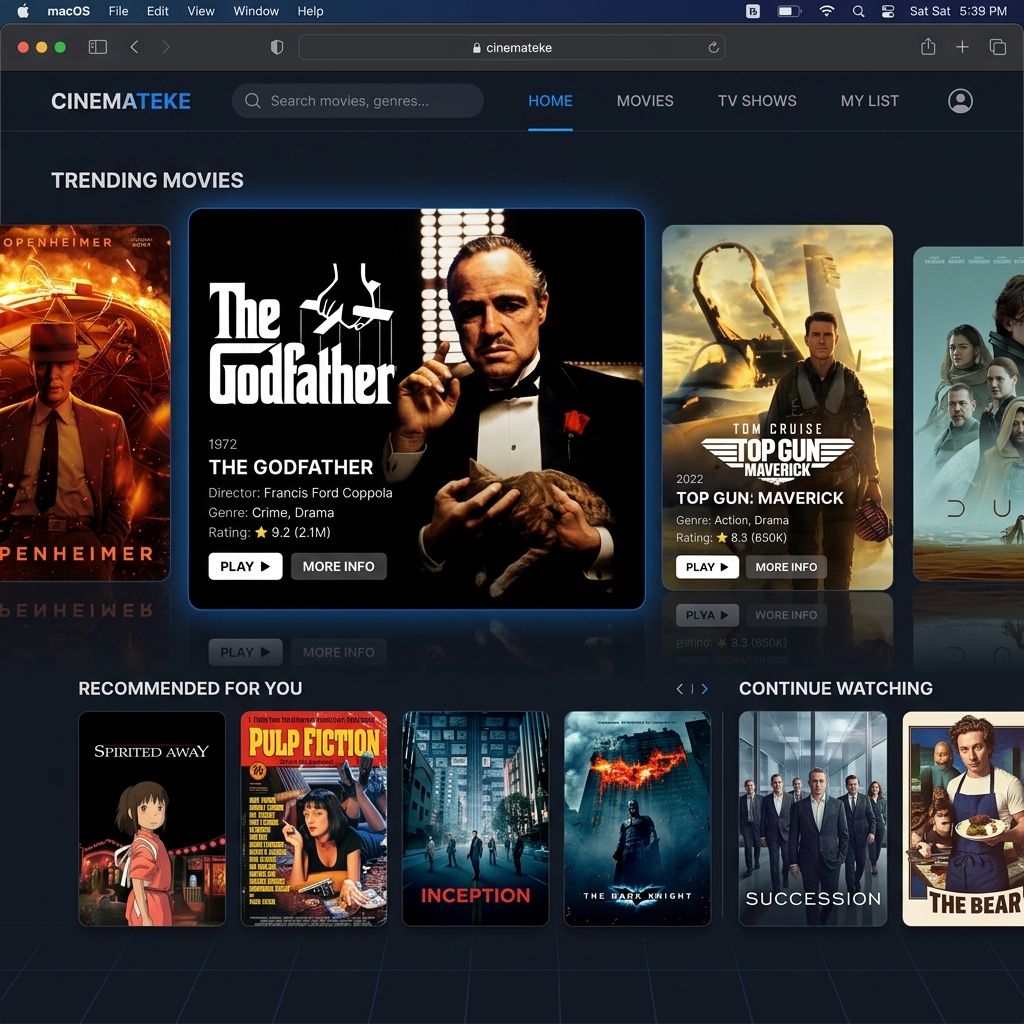
Task: Click the battery status icon
Action: [x=789, y=11]
